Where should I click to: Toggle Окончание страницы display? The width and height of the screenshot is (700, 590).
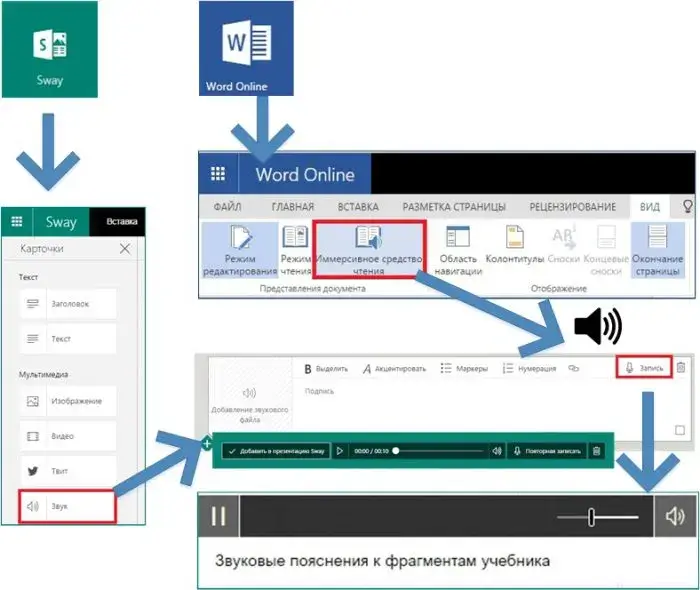(658, 250)
